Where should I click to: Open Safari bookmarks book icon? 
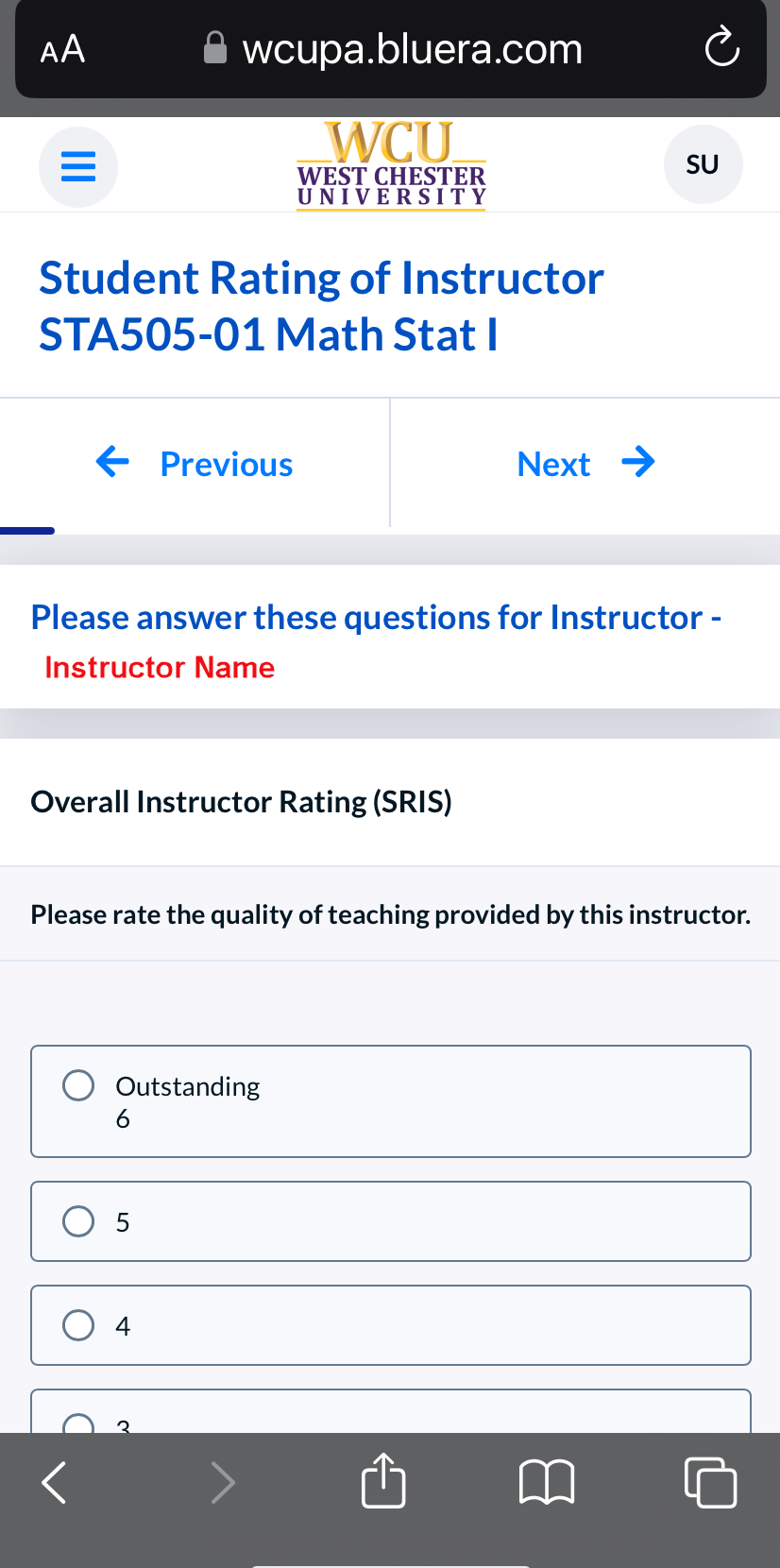(x=547, y=1481)
